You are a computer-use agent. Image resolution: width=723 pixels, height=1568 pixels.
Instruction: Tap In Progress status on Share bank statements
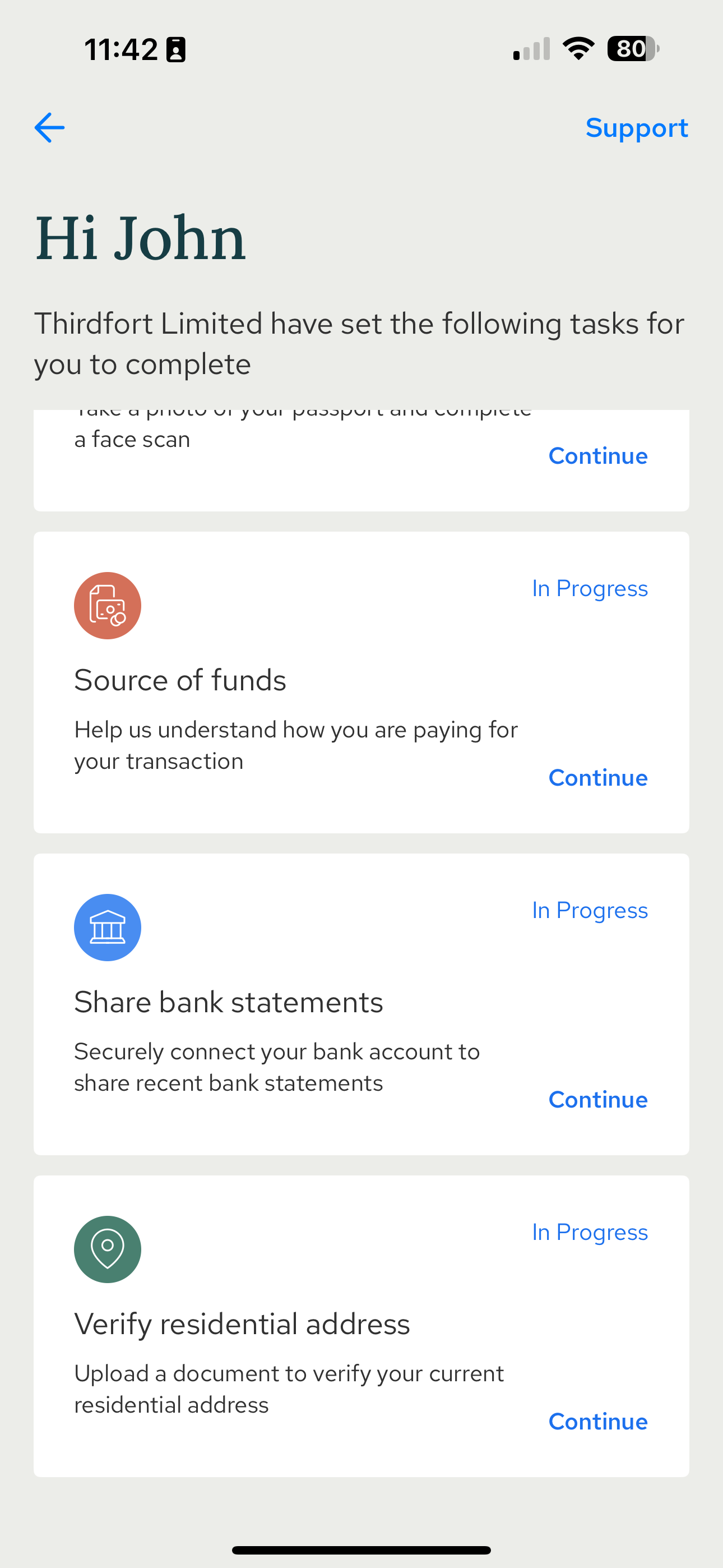[590, 911]
